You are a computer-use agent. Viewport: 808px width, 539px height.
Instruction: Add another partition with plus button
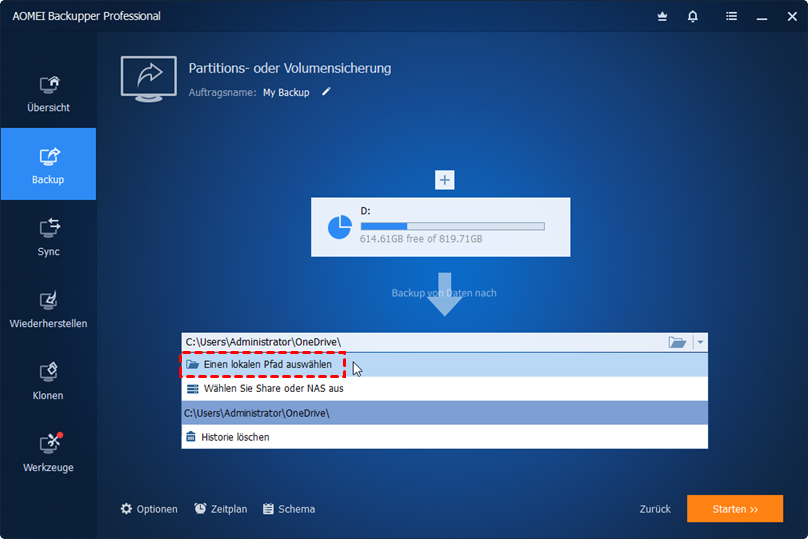click(445, 180)
